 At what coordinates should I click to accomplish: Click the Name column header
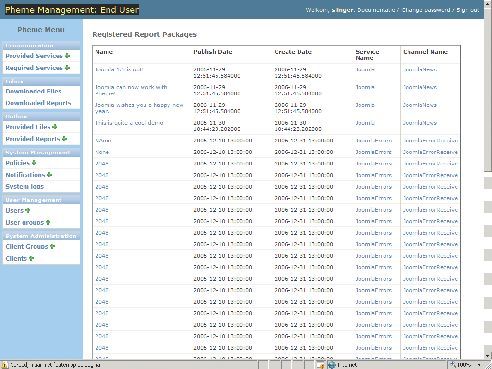(x=104, y=52)
